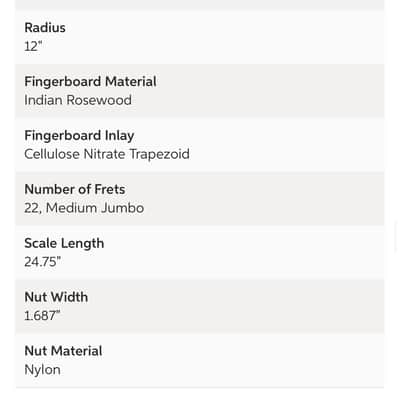Click the 24.75" scale length value
This screenshot has width=400, height=400.
click(42, 262)
